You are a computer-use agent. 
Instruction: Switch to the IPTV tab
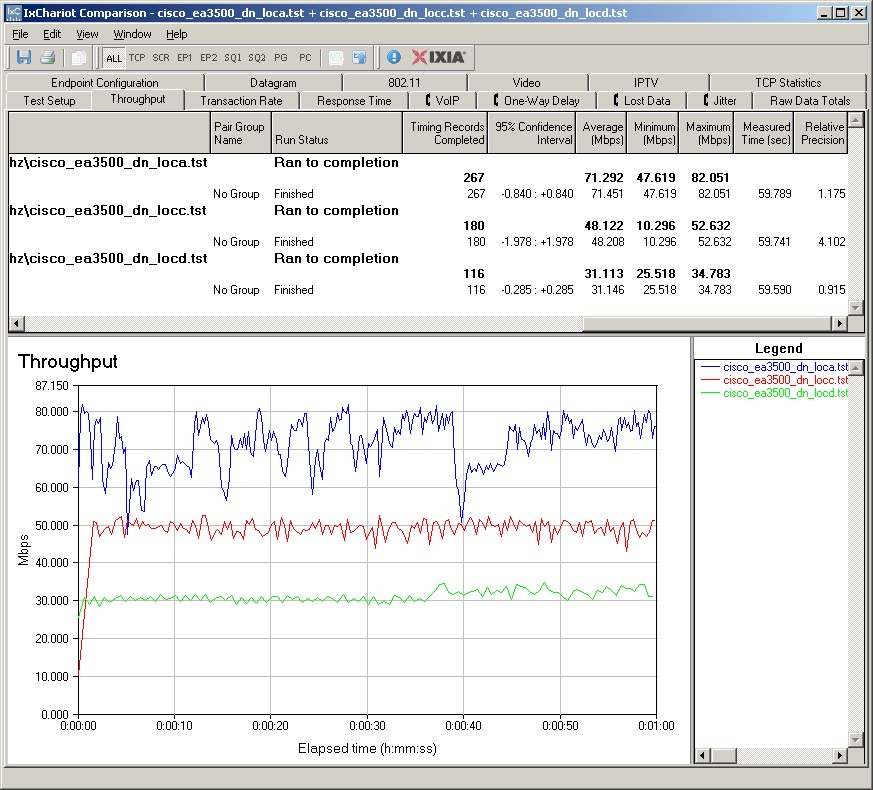coord(646,82)
